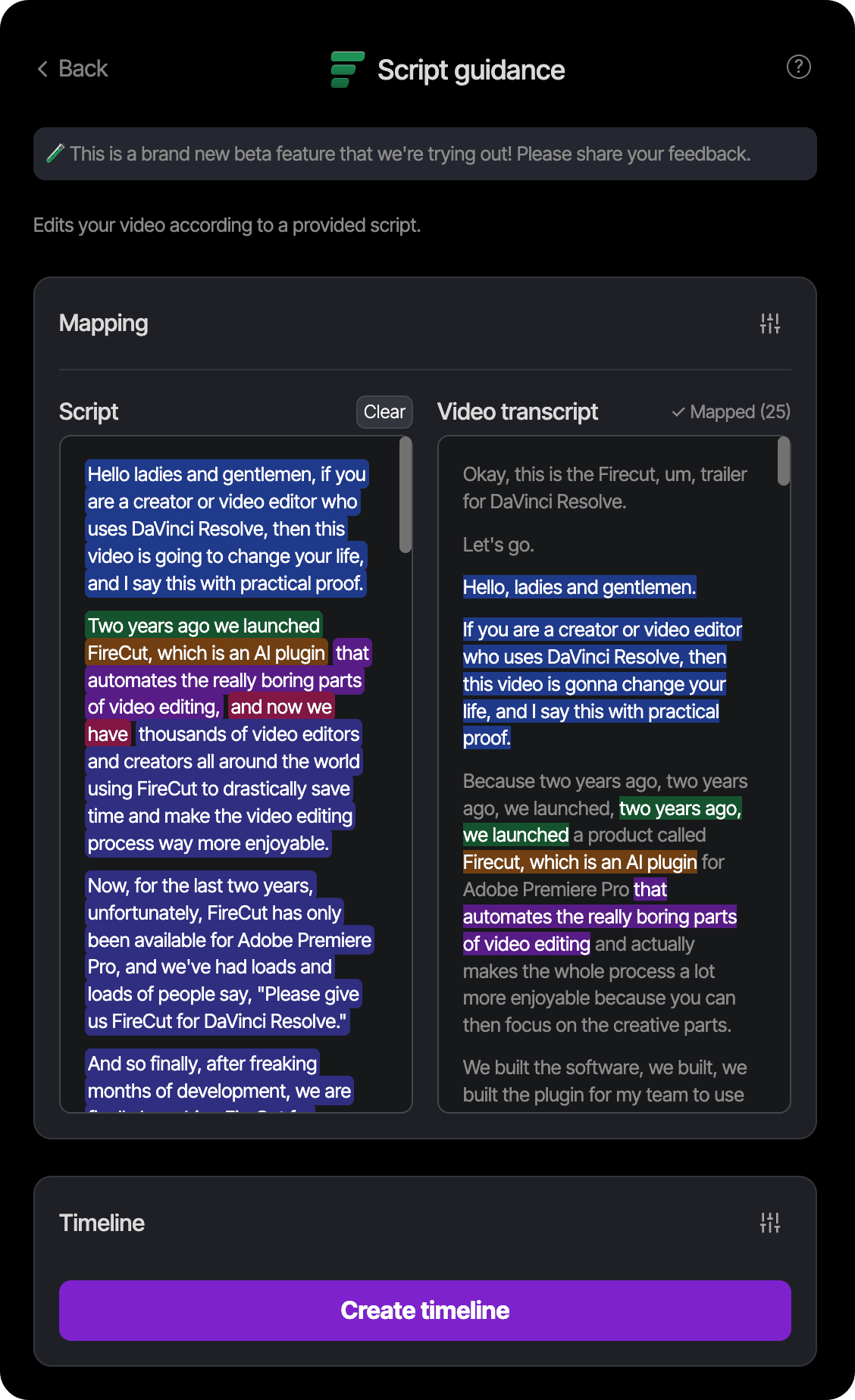
Task: Click the FireCut logo icon
Action: [348, 70]
